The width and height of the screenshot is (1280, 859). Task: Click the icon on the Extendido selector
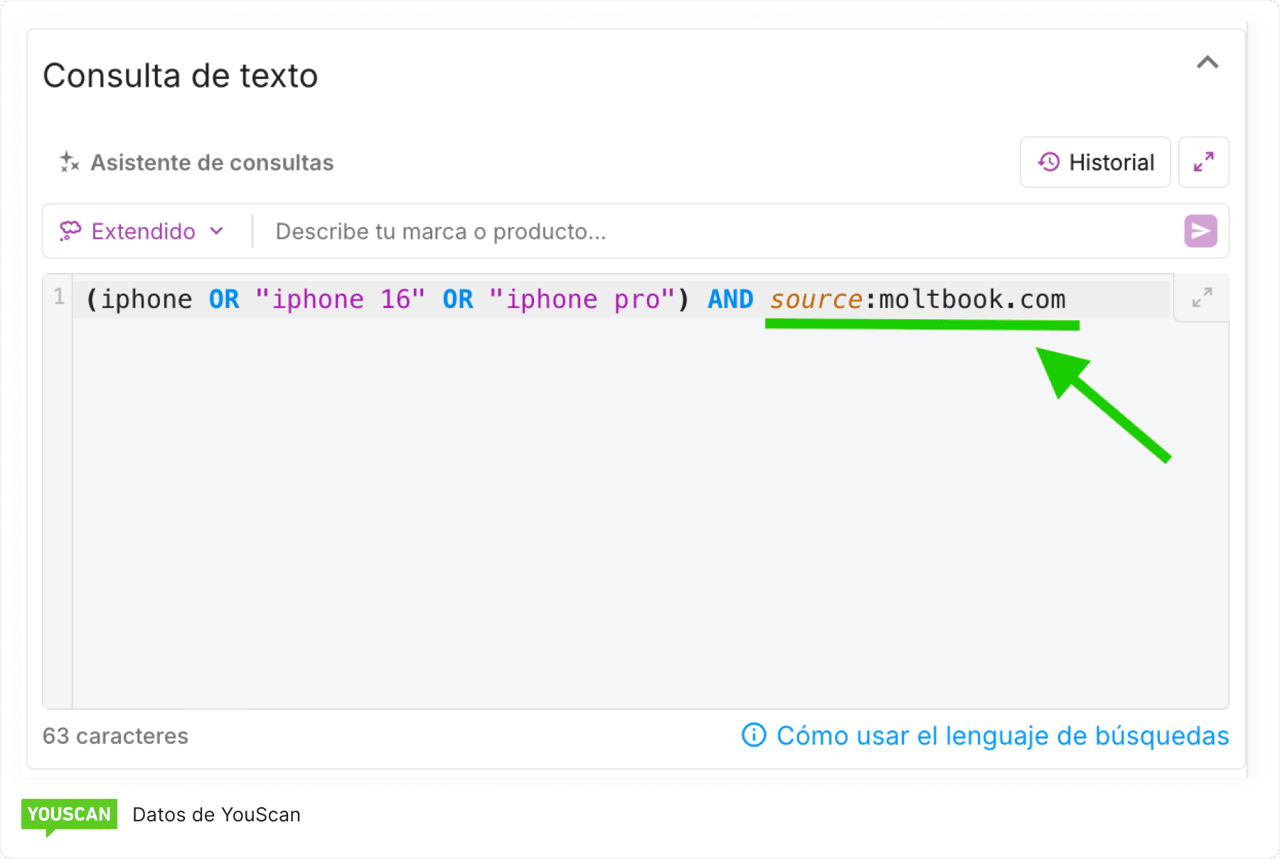click(x=70, y=231)
